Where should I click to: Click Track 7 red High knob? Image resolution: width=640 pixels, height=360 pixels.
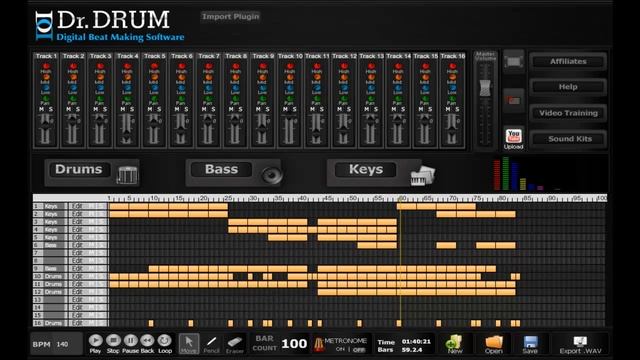pyautogui.click(x=209, y=66)
